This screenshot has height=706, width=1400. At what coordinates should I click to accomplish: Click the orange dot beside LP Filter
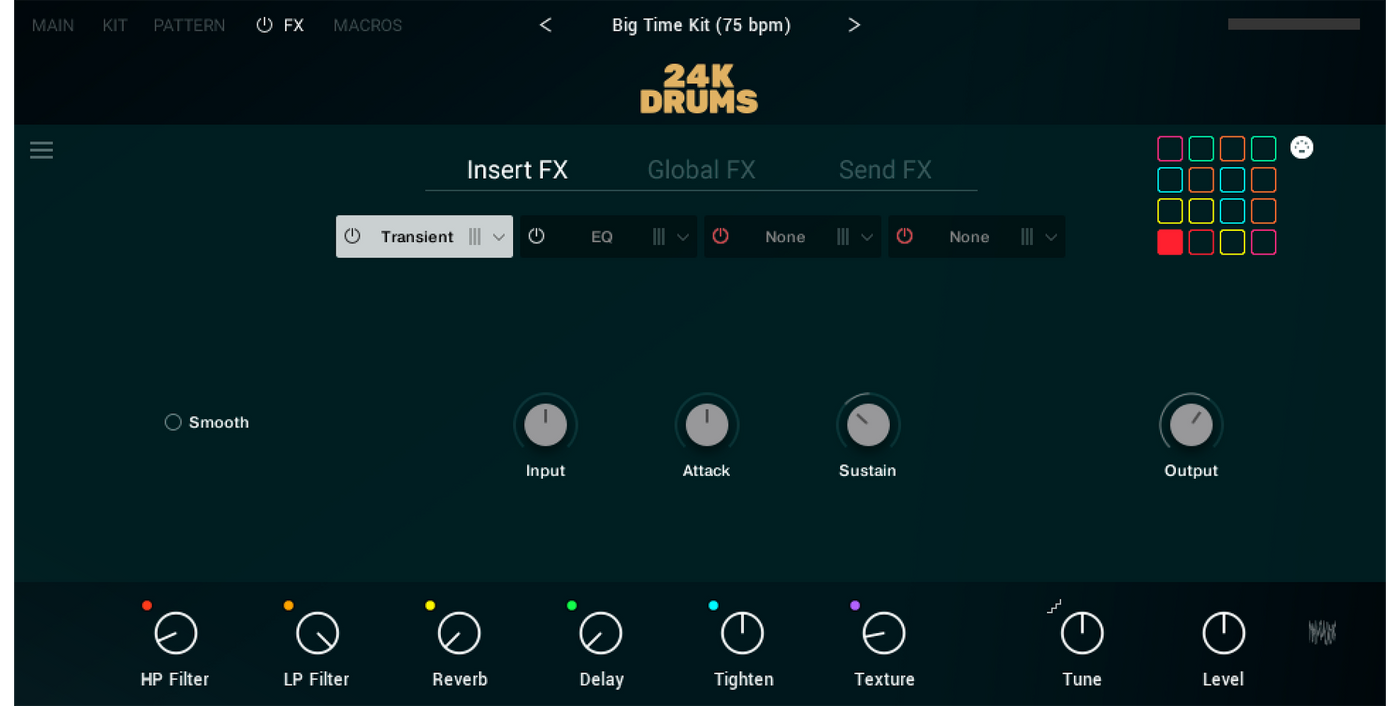coord(289,606)
